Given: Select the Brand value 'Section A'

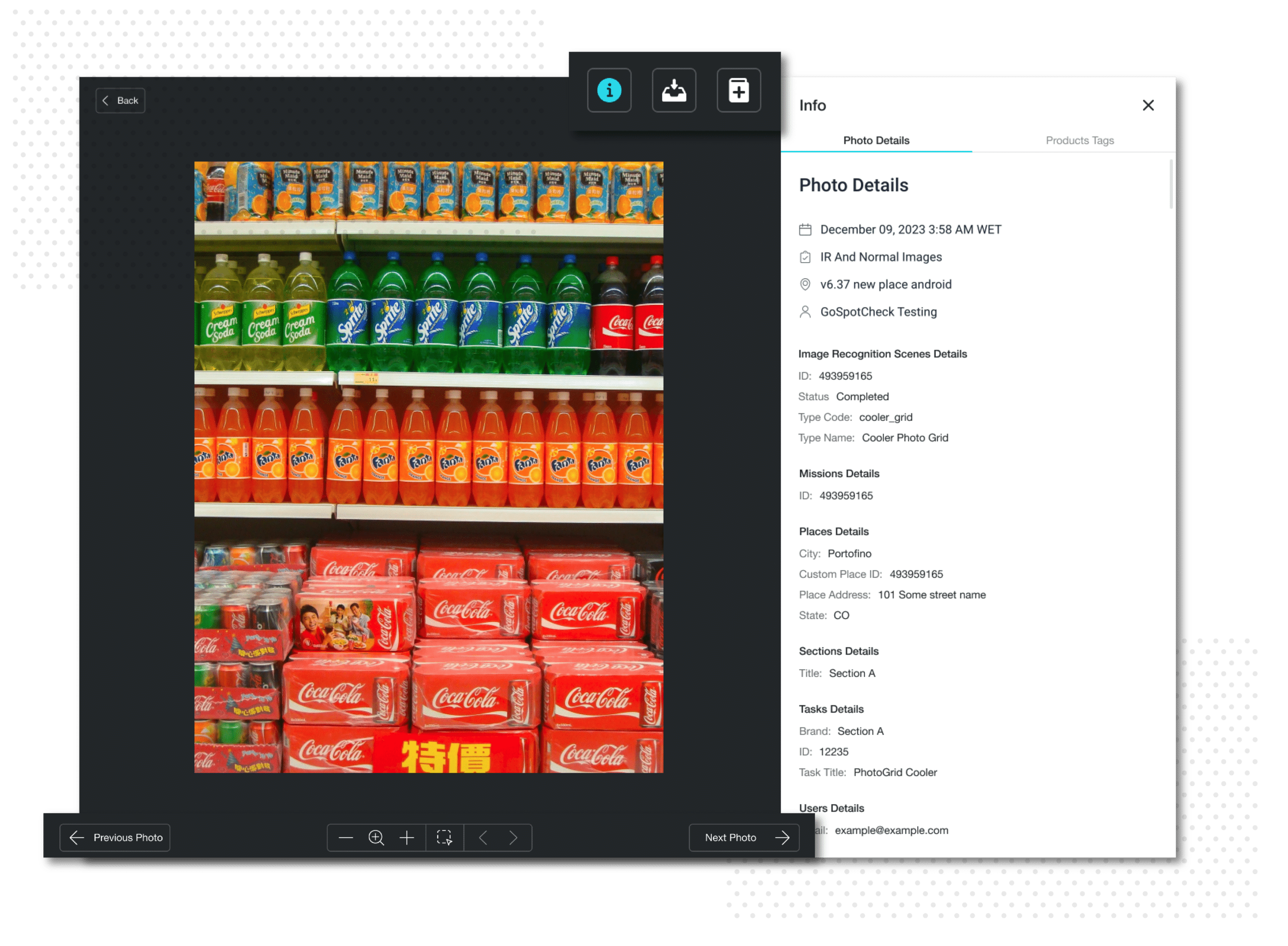Looking at the screenshot, I should (860, 731).
